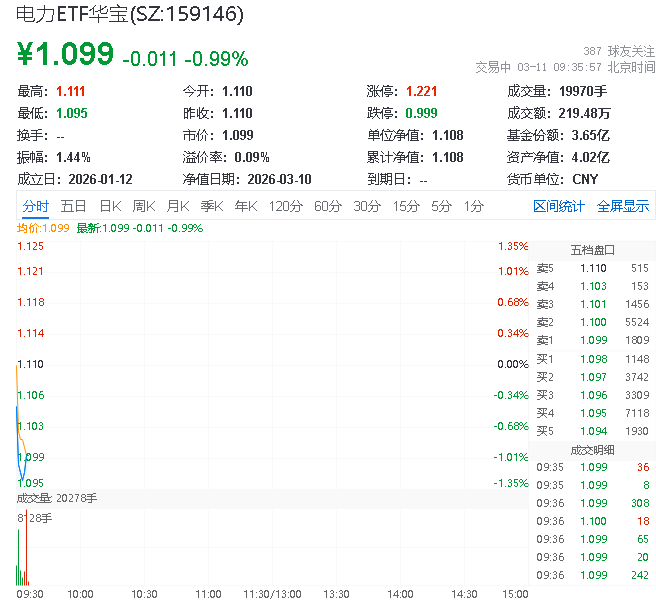Click the 区间统计 link

[559, 206]
